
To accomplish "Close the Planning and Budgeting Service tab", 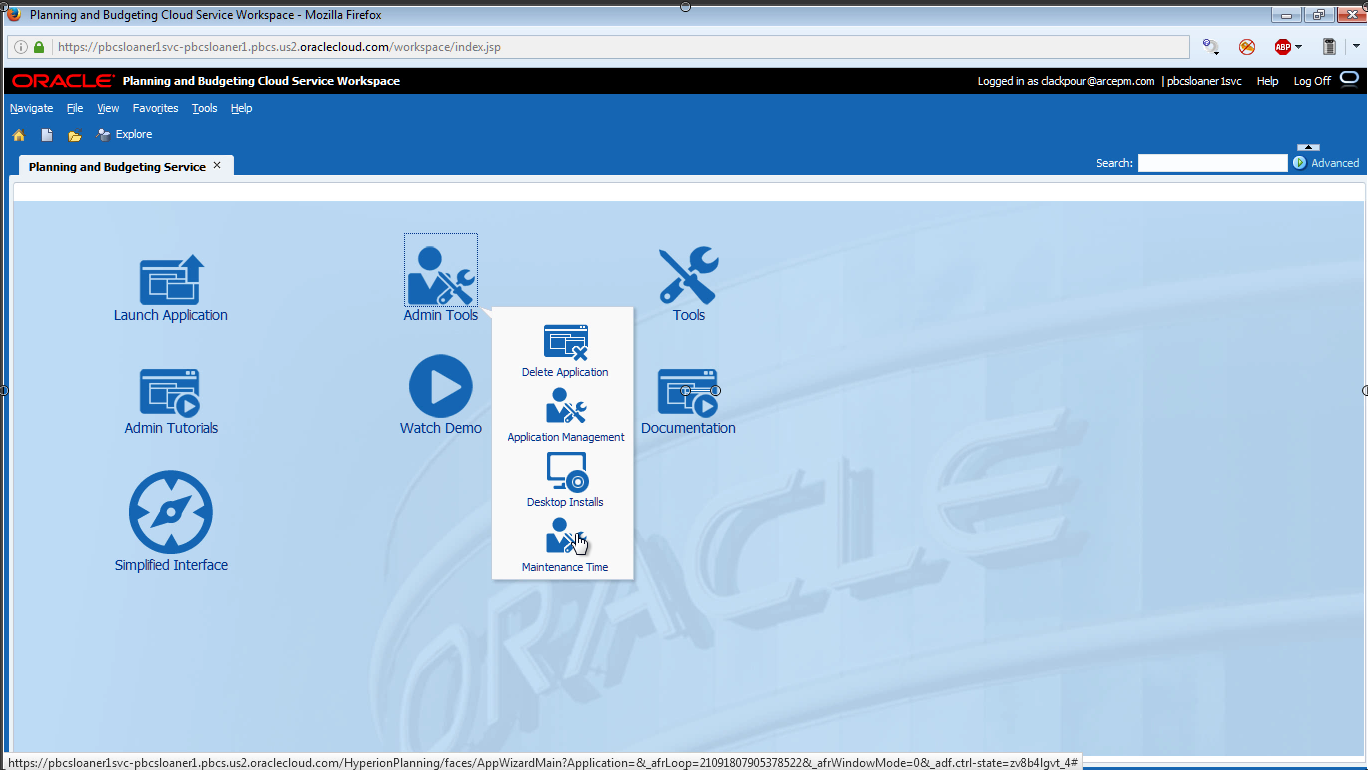I will tap(217, 165).
